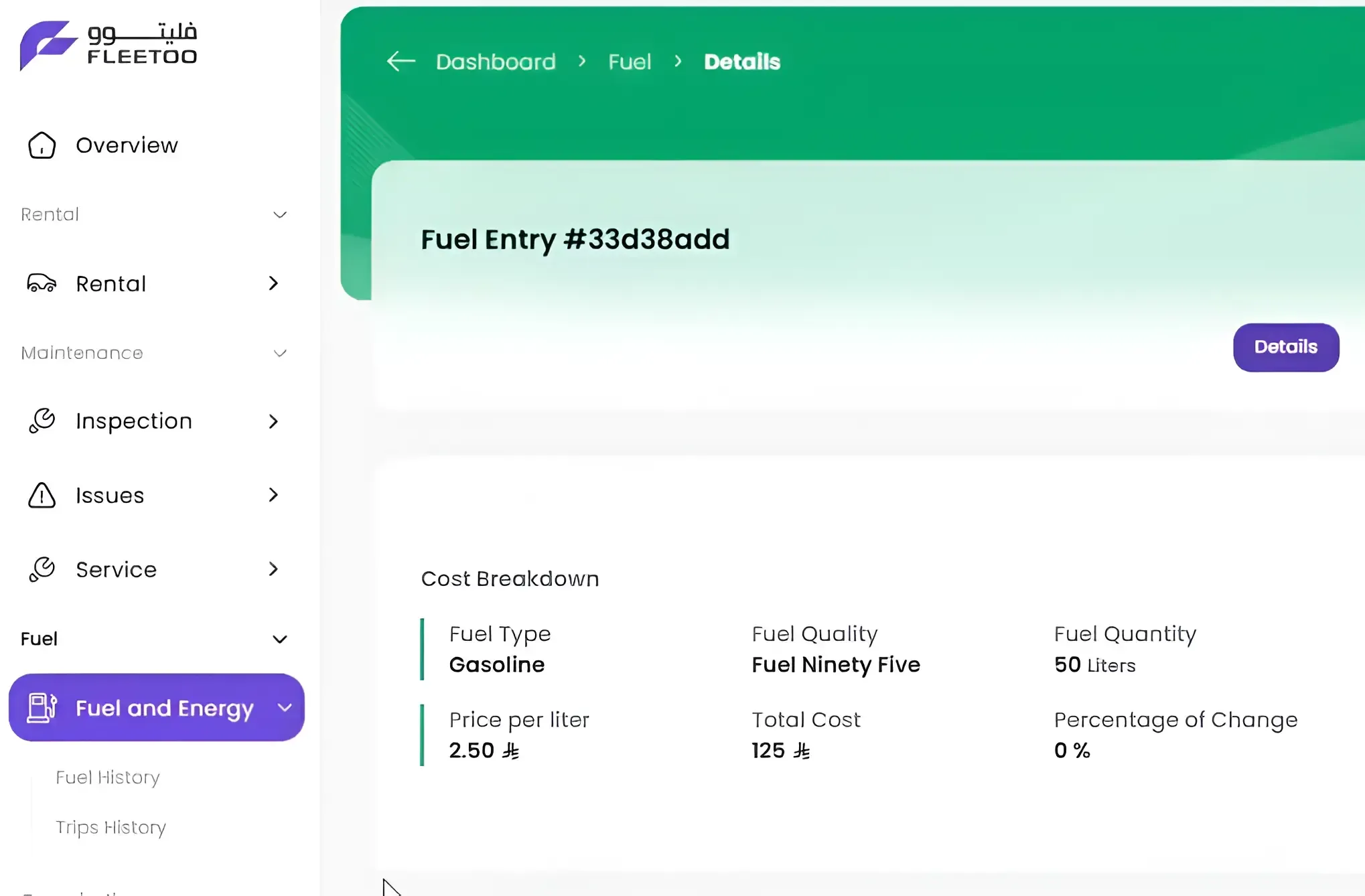Collapse the Fuel section header

[x=280, y=639]
